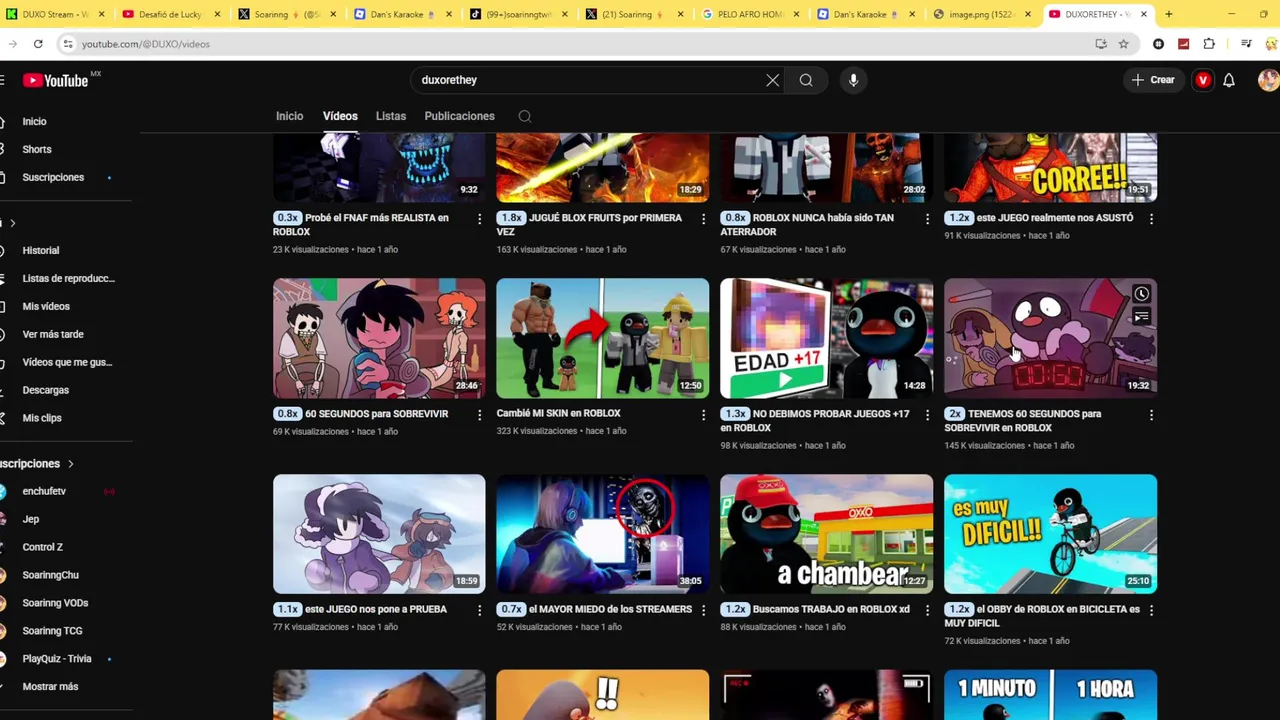Select the Videos channel tab
Image resolution: width=1280 pixels, height=720 pixels.
(x=340, y=116)
